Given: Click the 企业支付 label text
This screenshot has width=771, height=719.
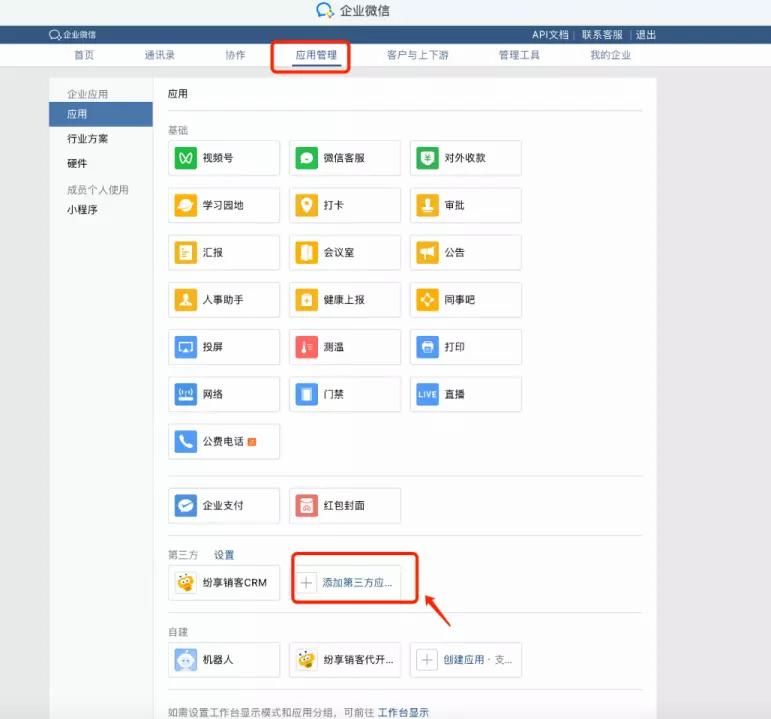Looking at the screenshot, I should tap(223, 505).
